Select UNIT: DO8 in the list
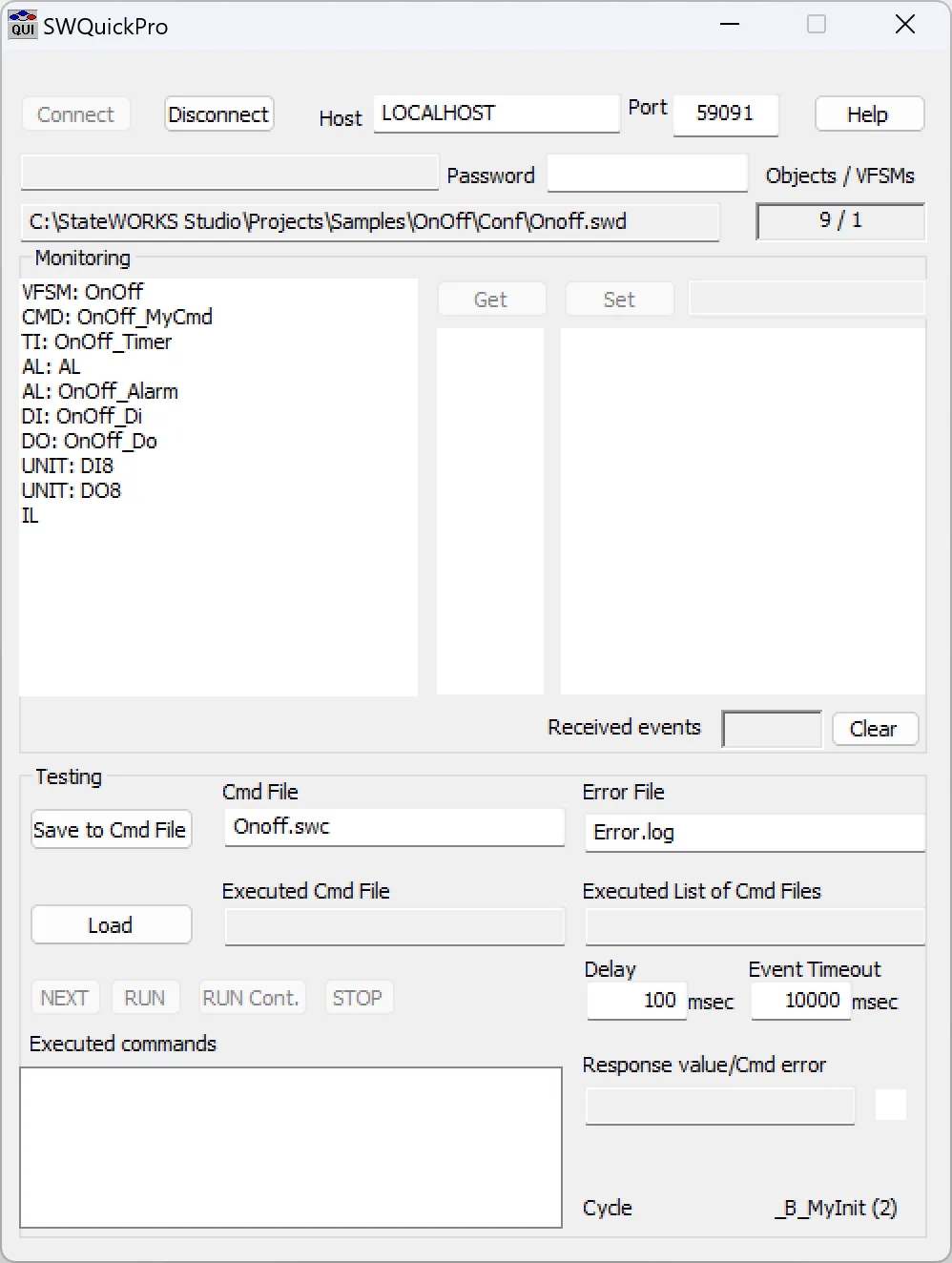952x1263 pixels. pyautogui.click(x=72, y=490)
